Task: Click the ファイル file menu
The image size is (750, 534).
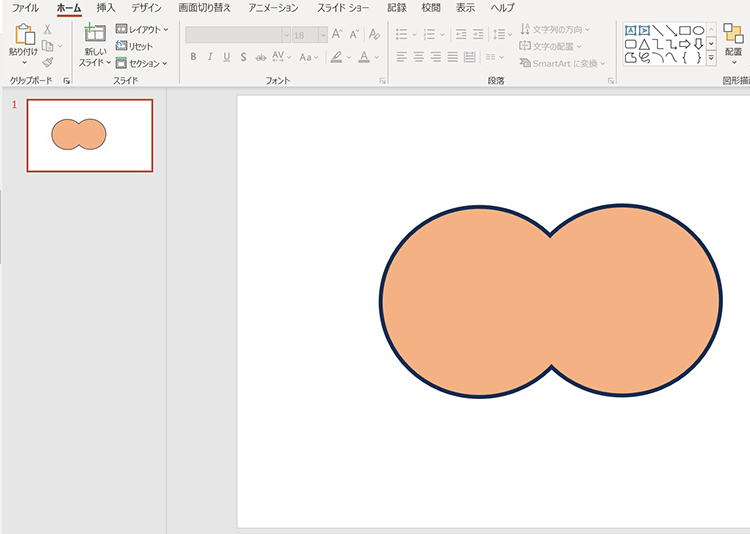Action: pos(25,8)
